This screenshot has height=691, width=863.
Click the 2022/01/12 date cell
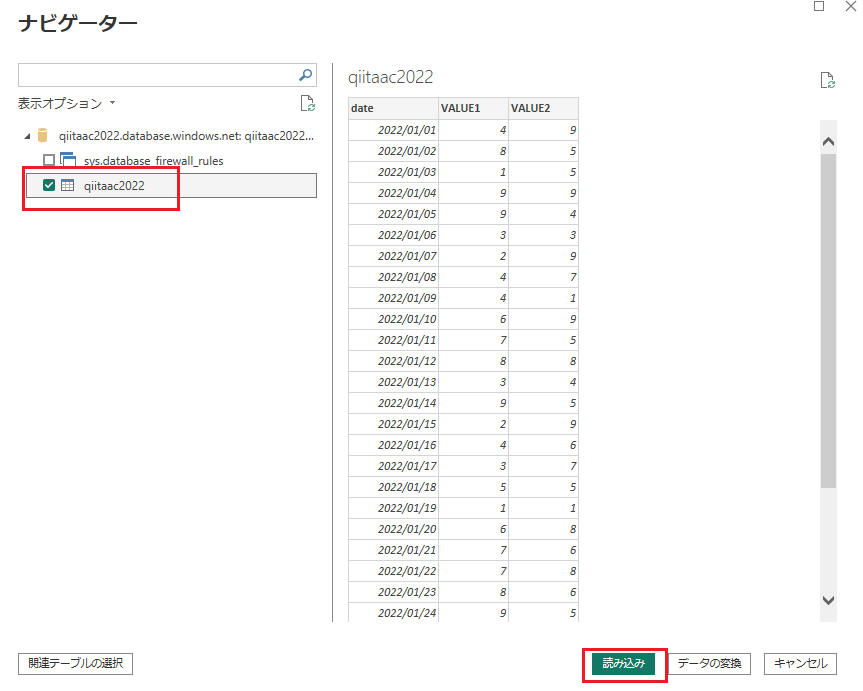pyautogui.click(x=393, y=361)
